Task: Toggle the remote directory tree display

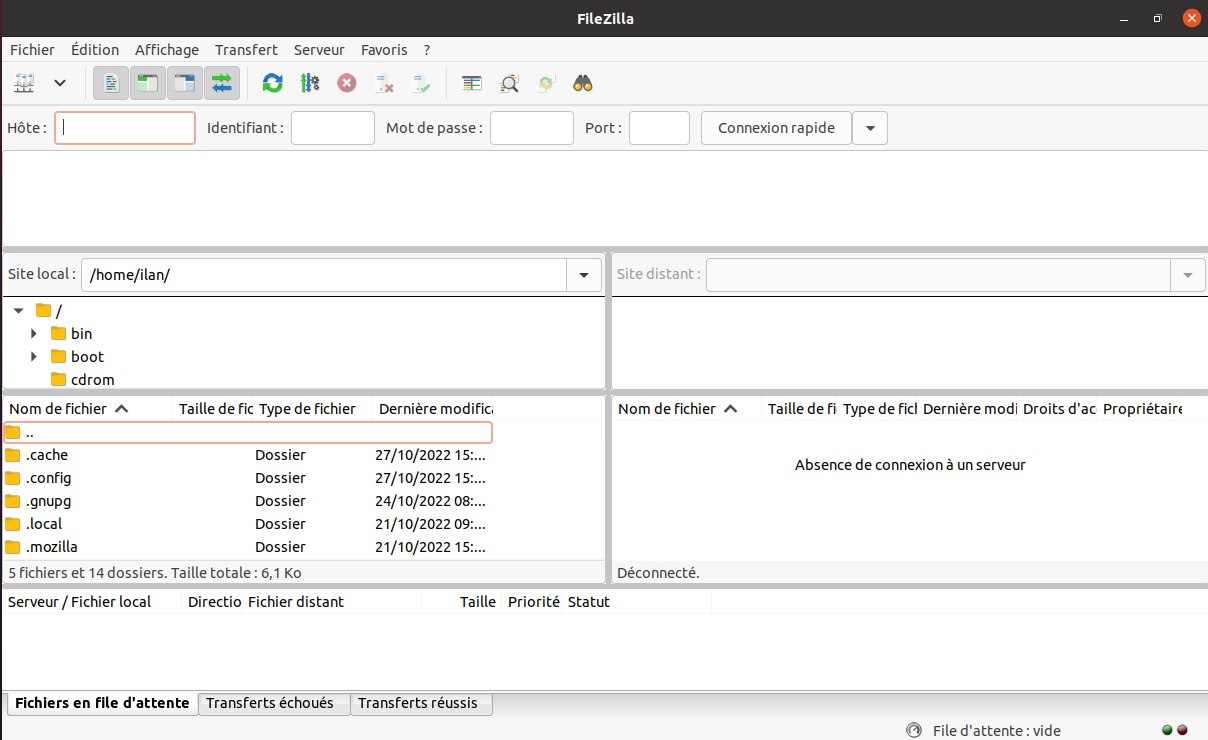Action: pyautogui.click(x=185, y=83)
